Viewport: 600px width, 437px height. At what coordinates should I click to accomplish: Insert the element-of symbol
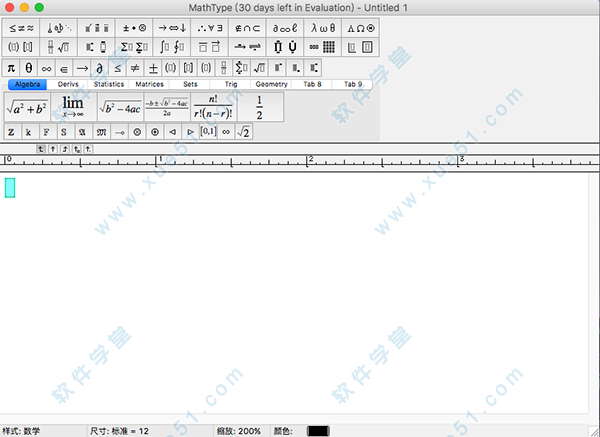pos(64,68)
